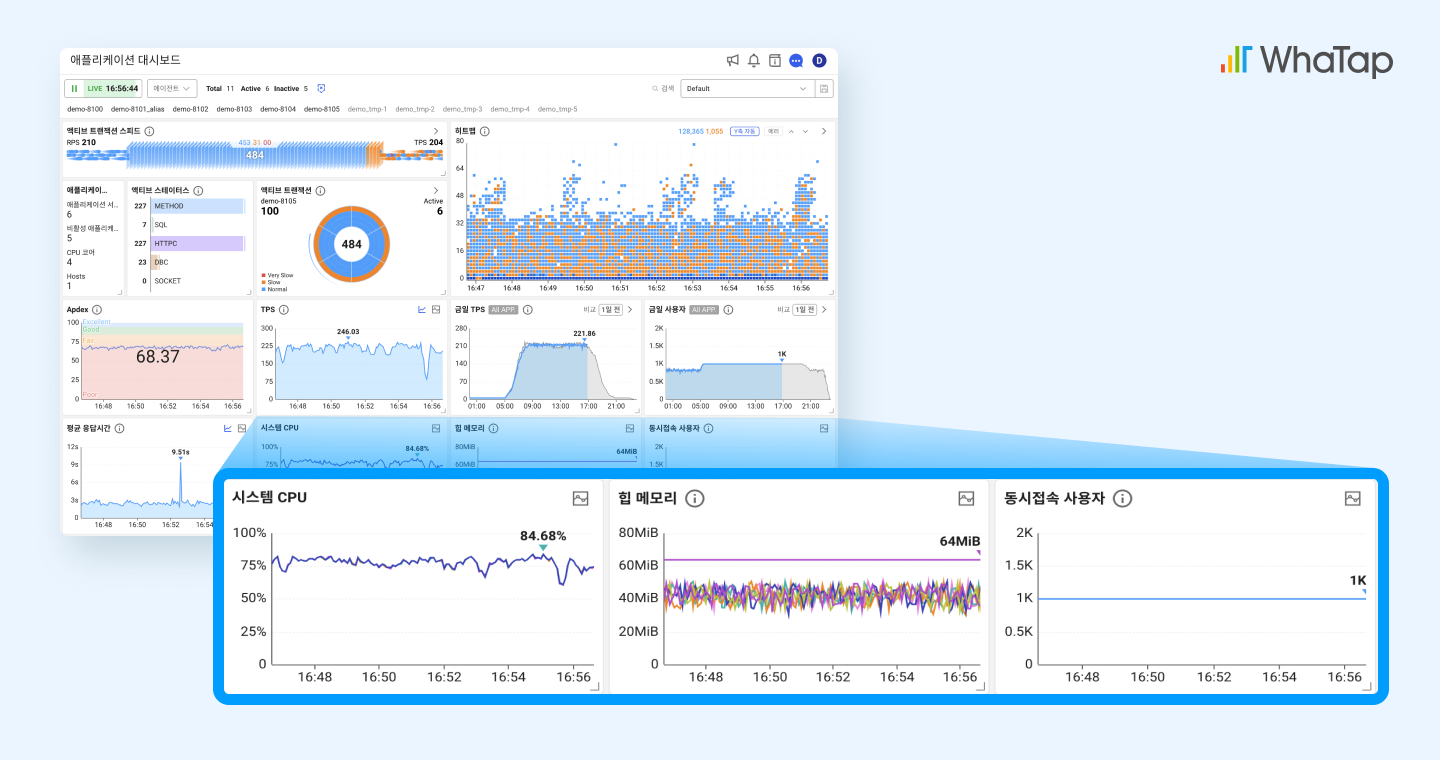Image resolution: width=1440 pixels, height=760 pixels.
Task: Toggle the 에러 filter on heatmap
Action: tap(773, 131)
